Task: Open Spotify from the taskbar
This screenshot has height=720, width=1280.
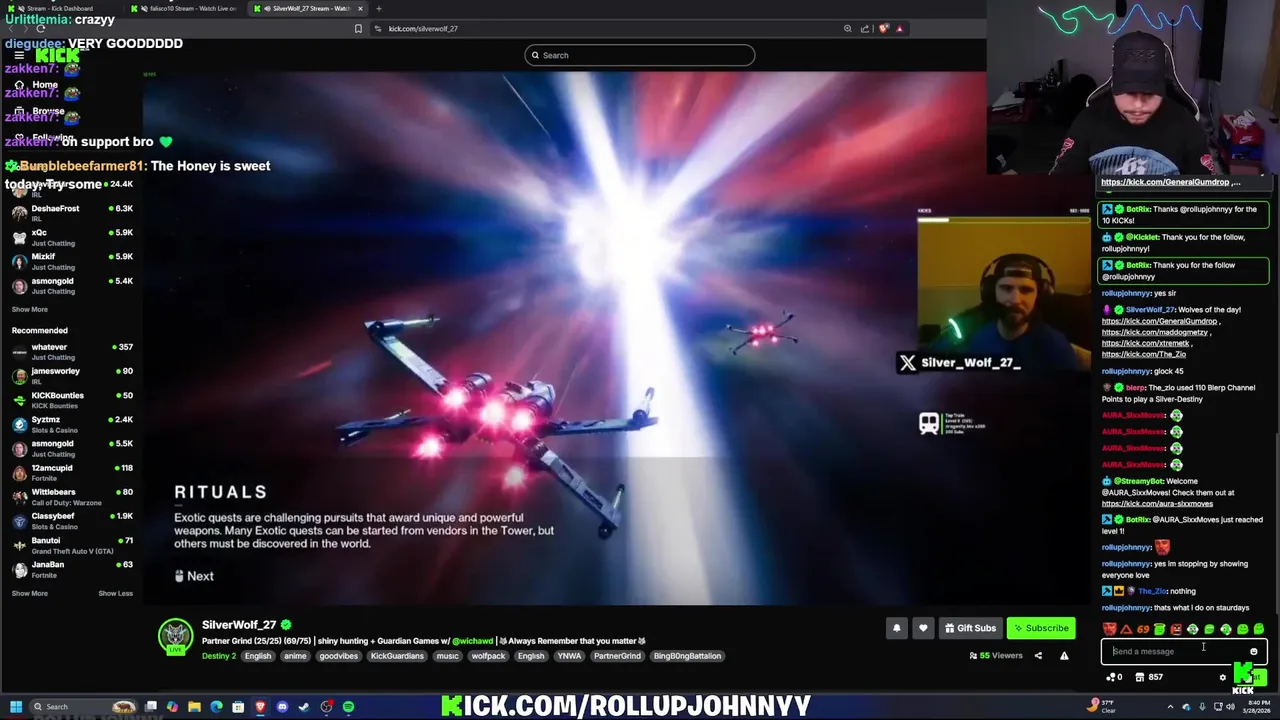Action: tap(348, 707)
